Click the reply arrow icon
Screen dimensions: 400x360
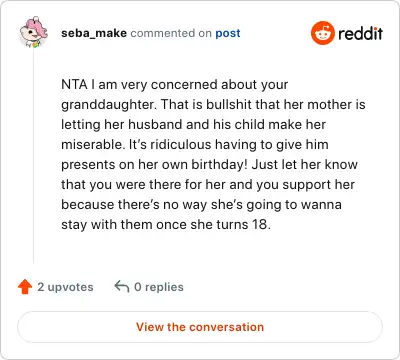point(122,286)
